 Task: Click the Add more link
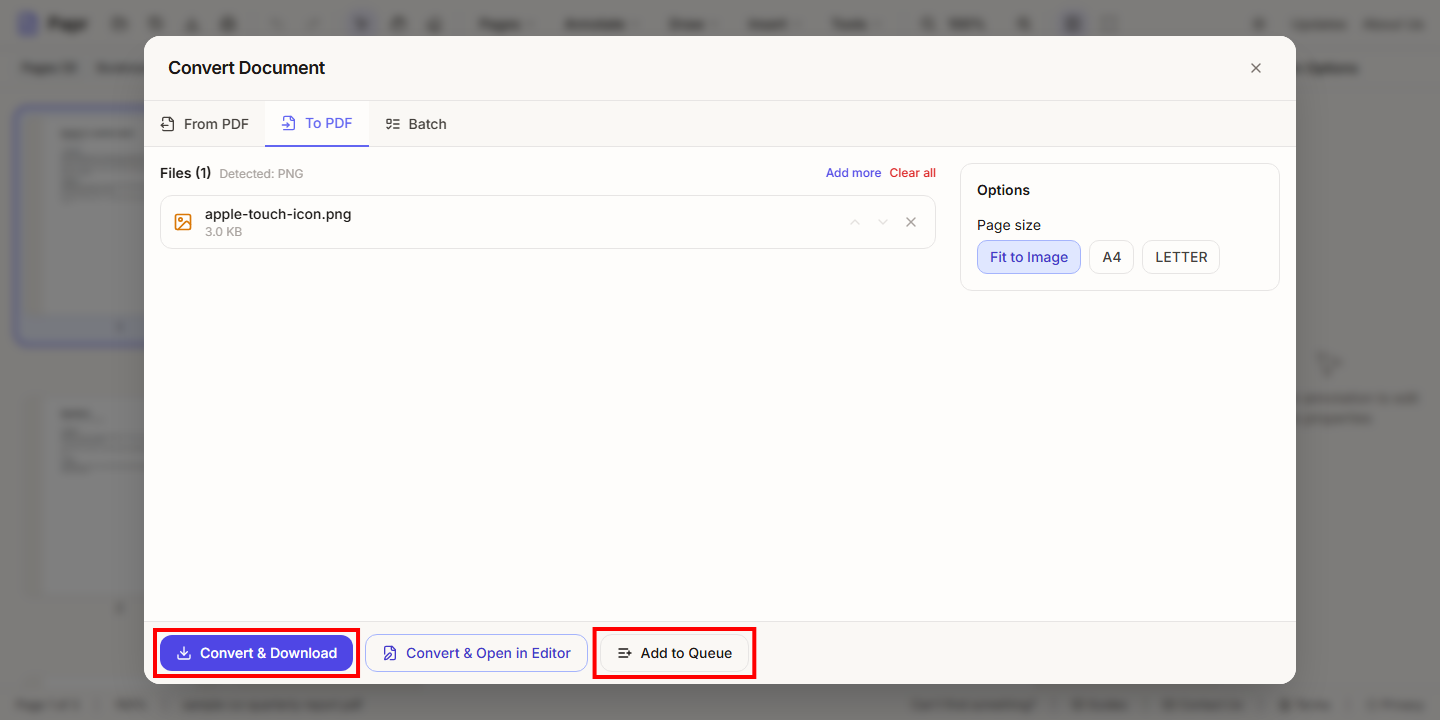tap(853, 173)
